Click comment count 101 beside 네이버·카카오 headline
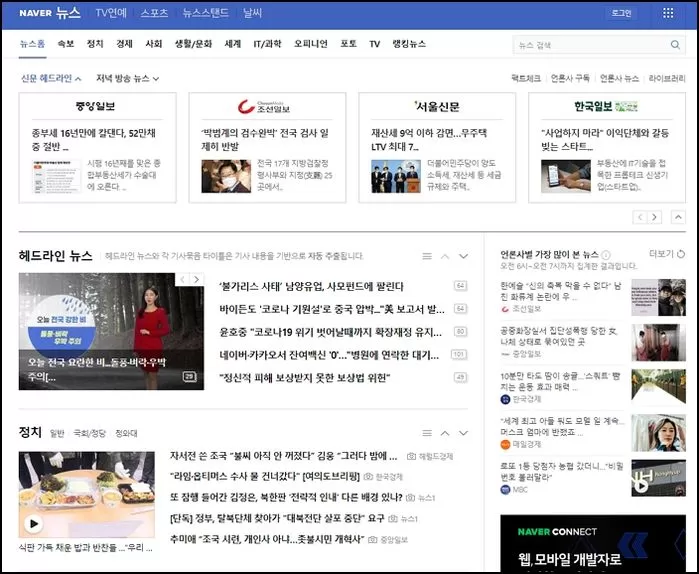Screen dimensions: 699x574 459,354
